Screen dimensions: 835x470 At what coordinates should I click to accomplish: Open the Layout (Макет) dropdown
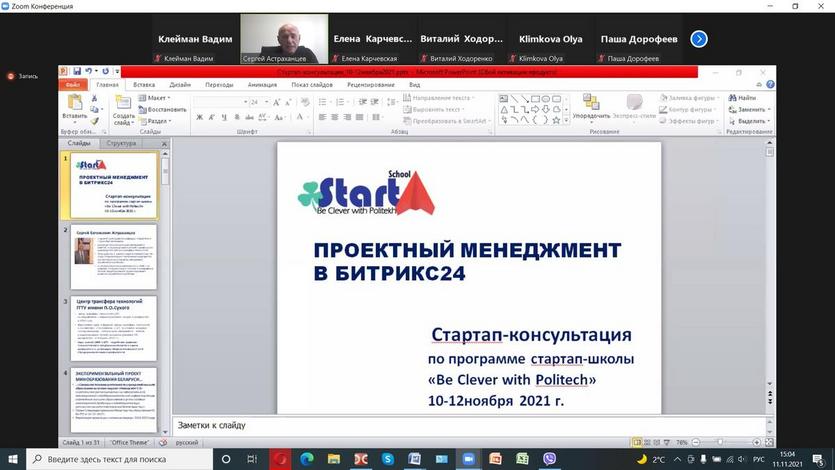154,98
